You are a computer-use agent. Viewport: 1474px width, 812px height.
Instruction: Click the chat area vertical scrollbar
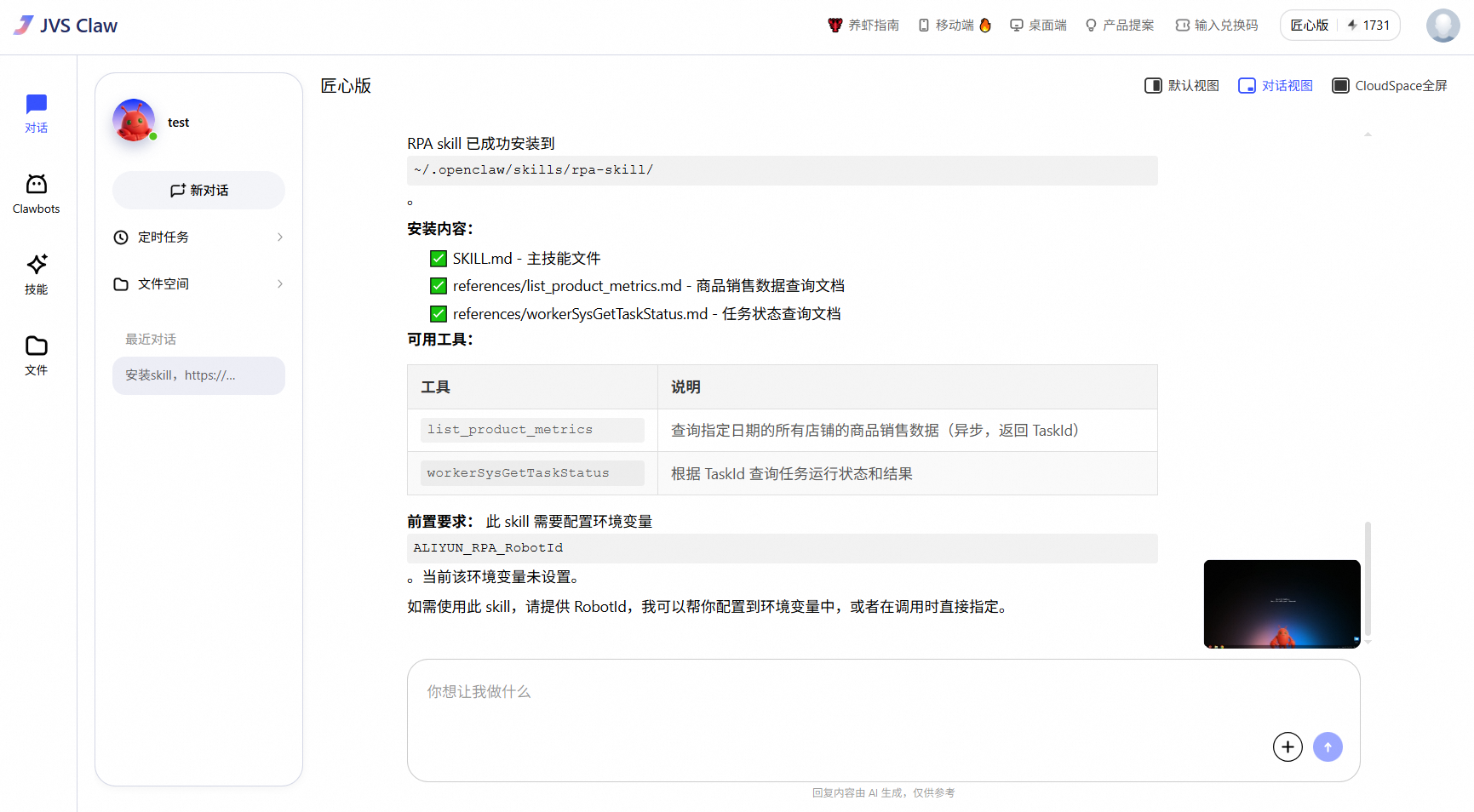tap(1368, 579)
